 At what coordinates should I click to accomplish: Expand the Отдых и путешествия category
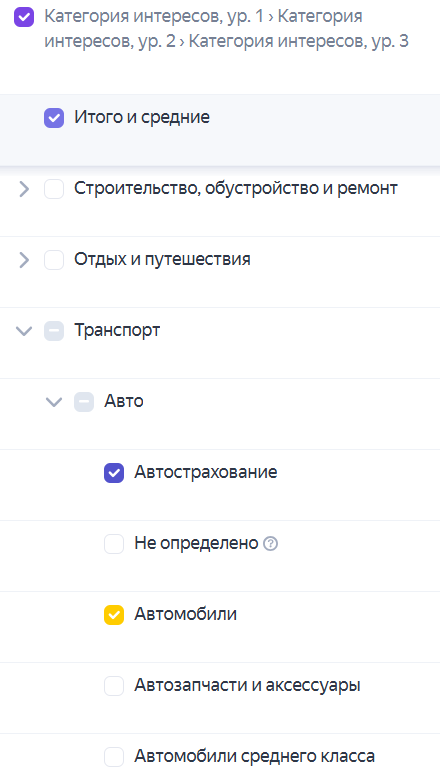(24, 260)
